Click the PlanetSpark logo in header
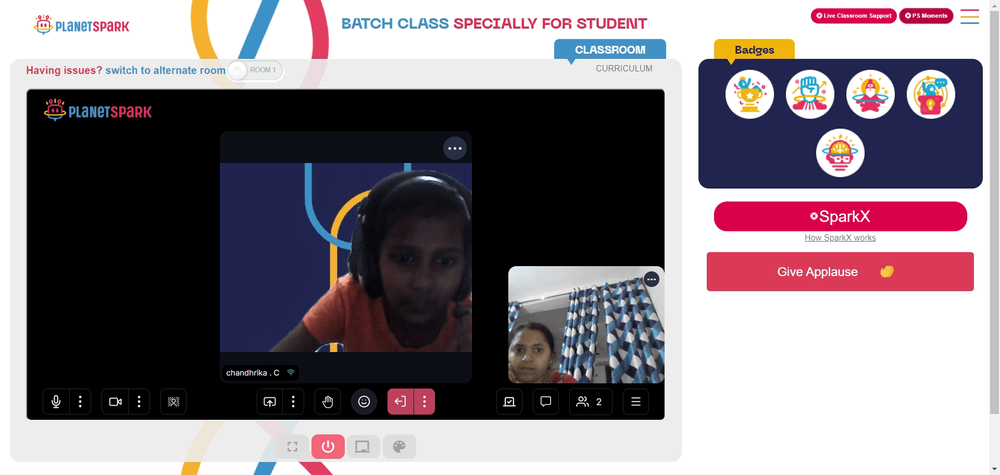Viewport: 1000px width, 475px height. point(81,25)
